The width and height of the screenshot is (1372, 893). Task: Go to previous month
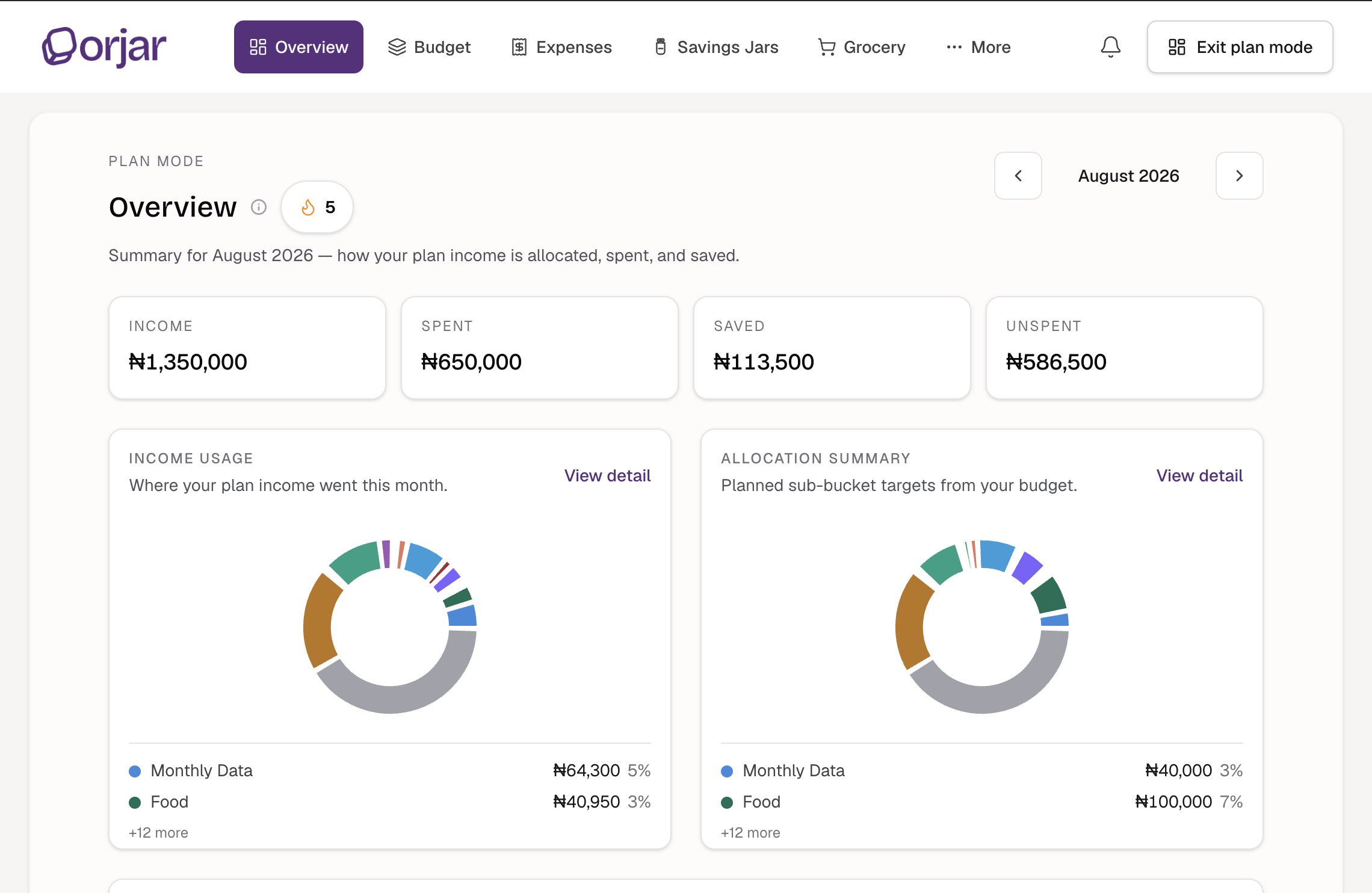pos(1018,176)
